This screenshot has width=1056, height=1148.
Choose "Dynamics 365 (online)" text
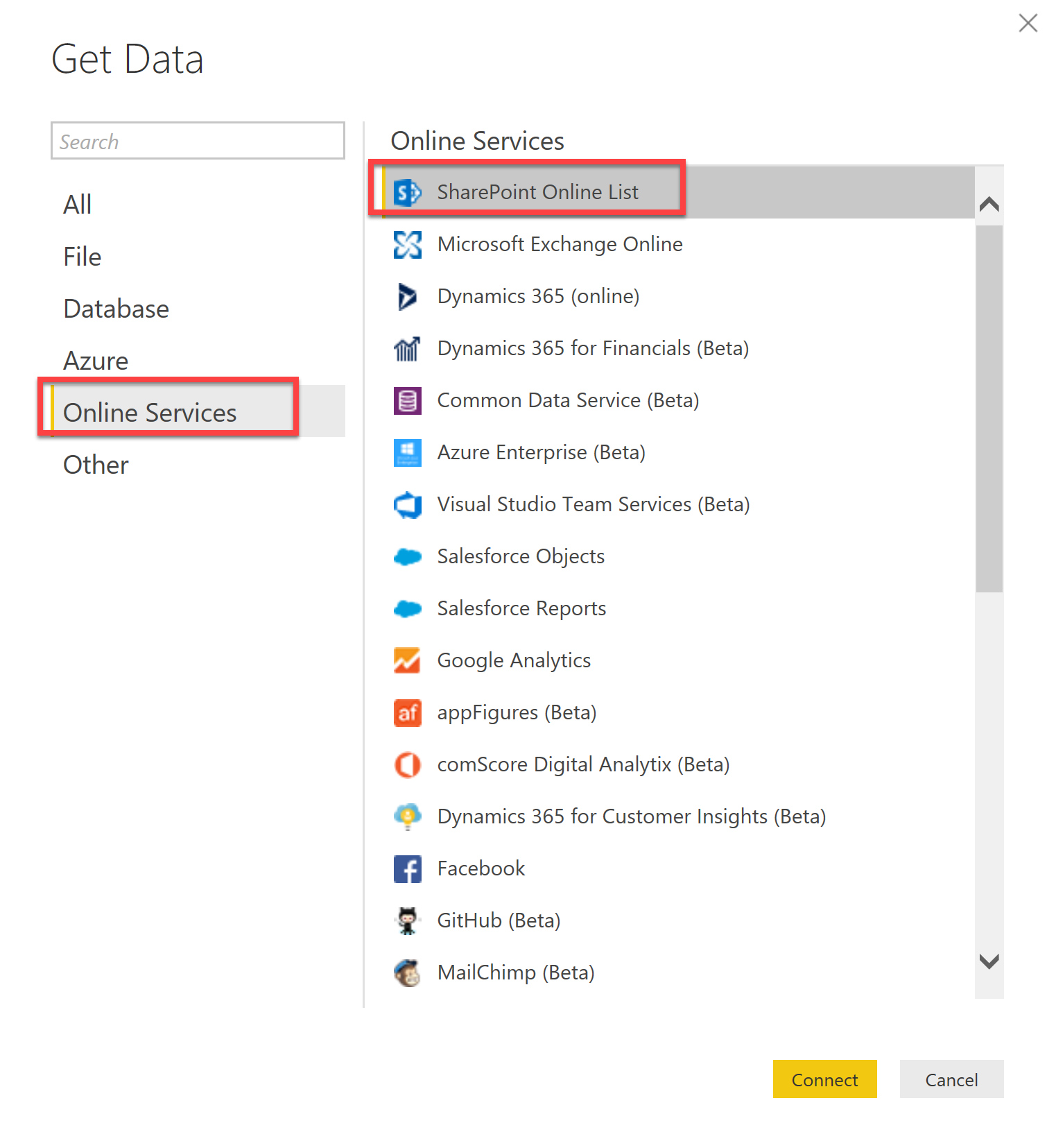(x=539, y=296)
